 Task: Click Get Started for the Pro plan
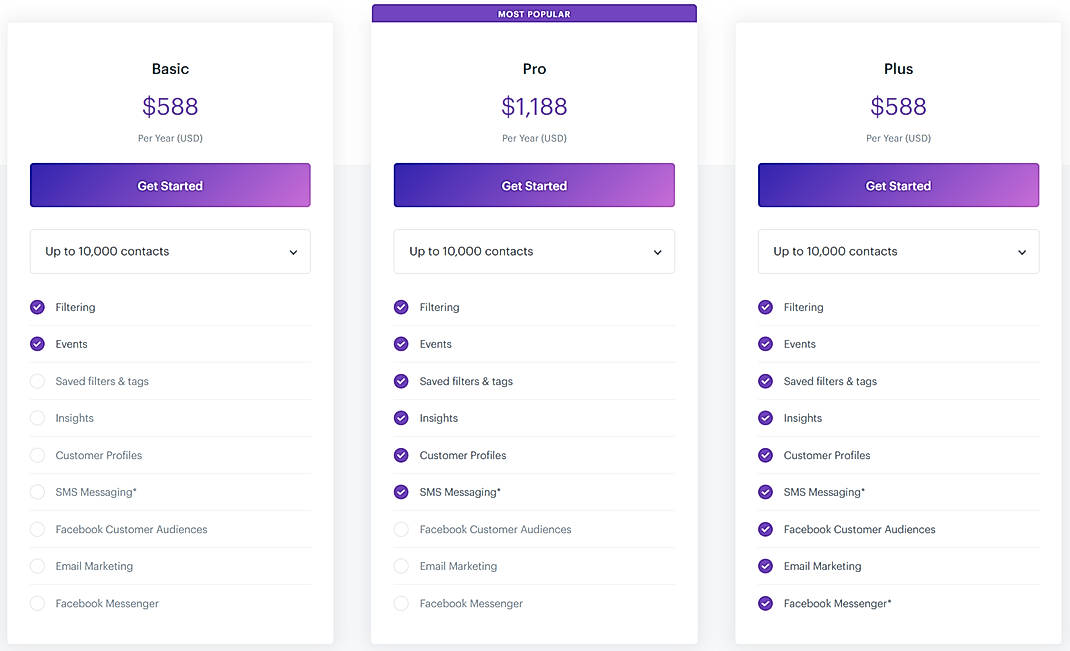[x=534, y=185]
